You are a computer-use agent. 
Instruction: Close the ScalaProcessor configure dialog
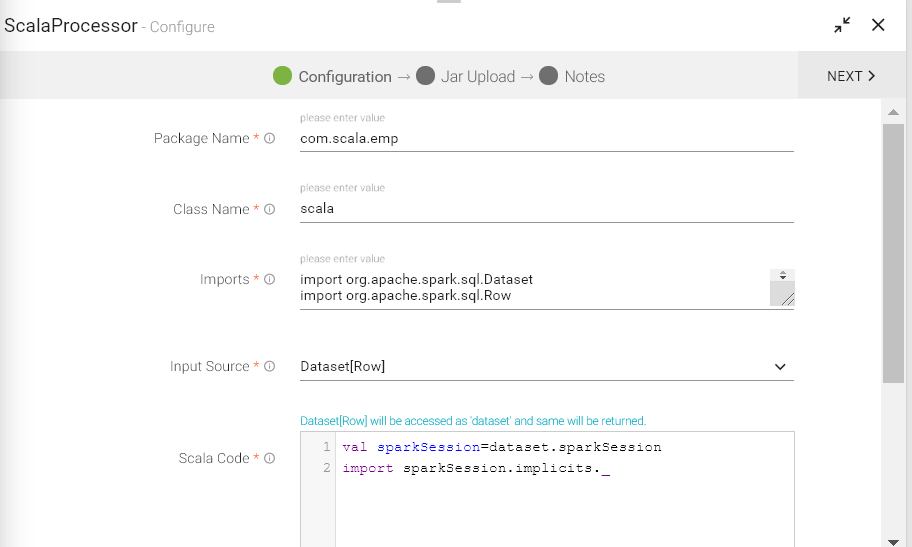click(878, 25)
